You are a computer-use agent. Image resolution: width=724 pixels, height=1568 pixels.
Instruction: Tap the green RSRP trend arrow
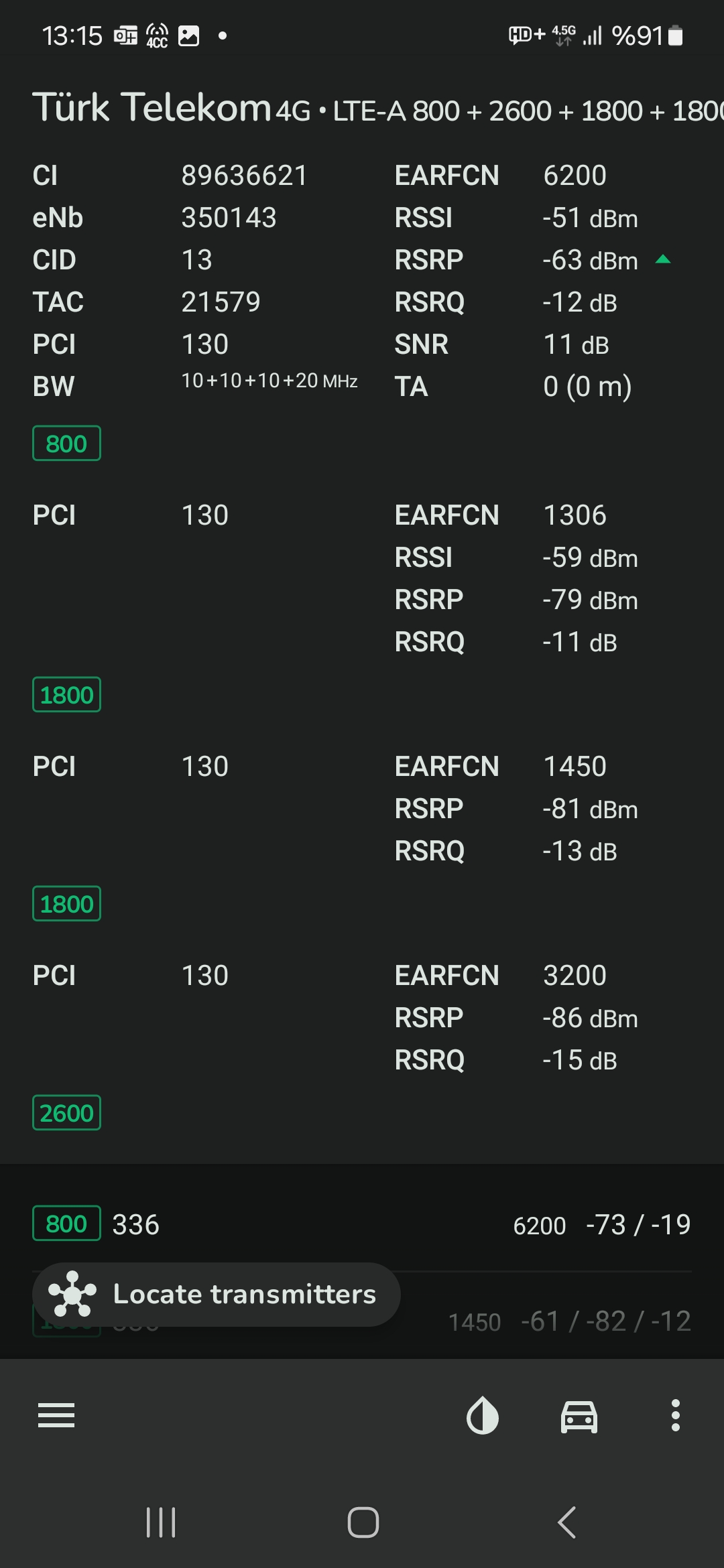click(663, 260)
